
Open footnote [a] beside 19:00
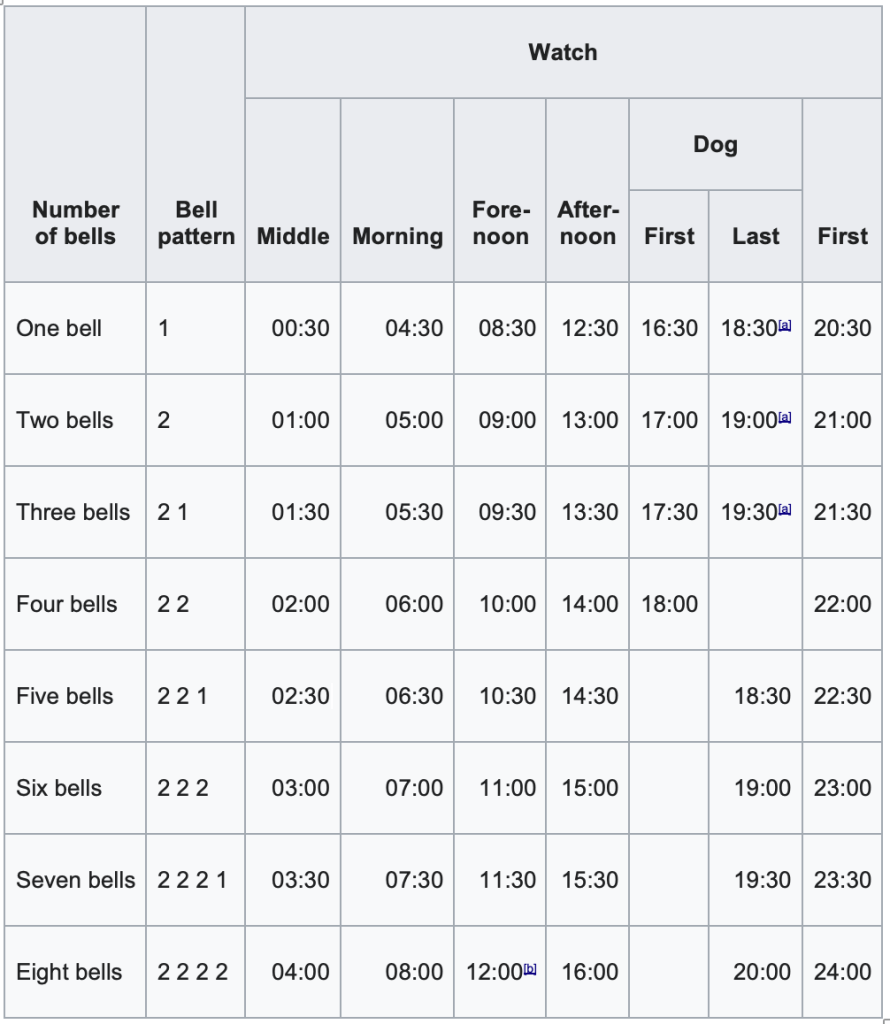pyautogui.click(x=785, y=418)
